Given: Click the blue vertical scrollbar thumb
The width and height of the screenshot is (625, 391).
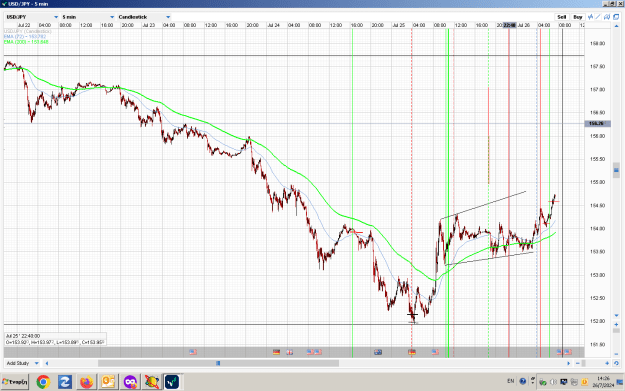Looking at the screenshot, I should [x=616, y=170].
